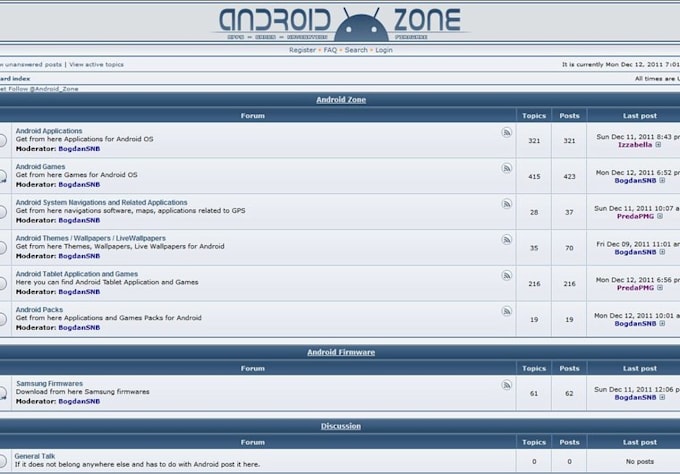The width and height of the screenshot is (680, 474).
Task: Open feed icon for Android Packs row
Action: click(506, 311)
